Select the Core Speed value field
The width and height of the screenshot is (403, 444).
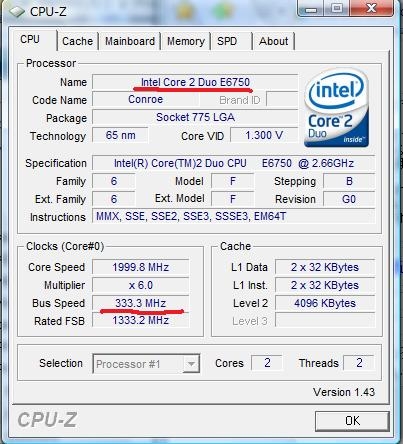point(140,267)
